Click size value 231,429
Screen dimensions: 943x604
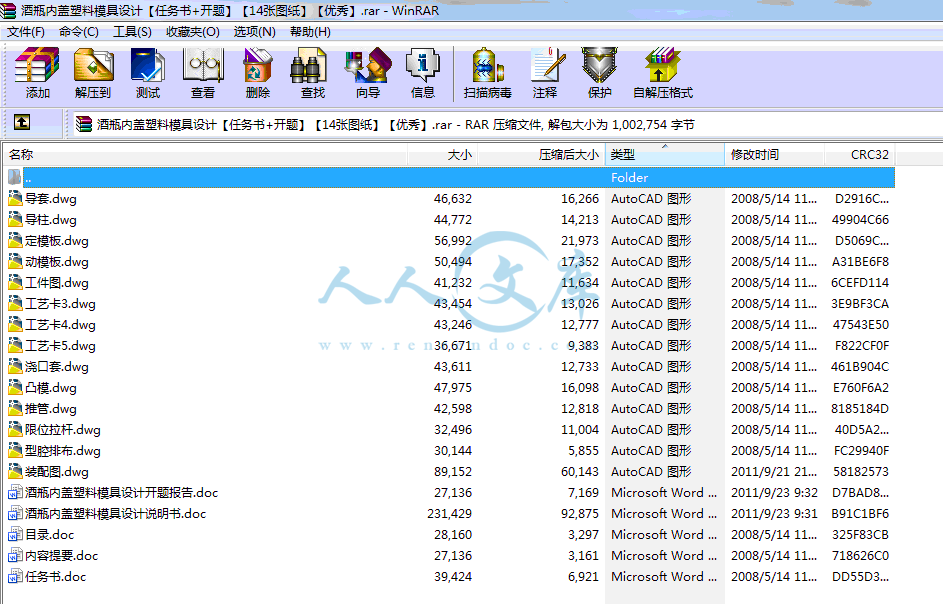click(x=449, y=514)
